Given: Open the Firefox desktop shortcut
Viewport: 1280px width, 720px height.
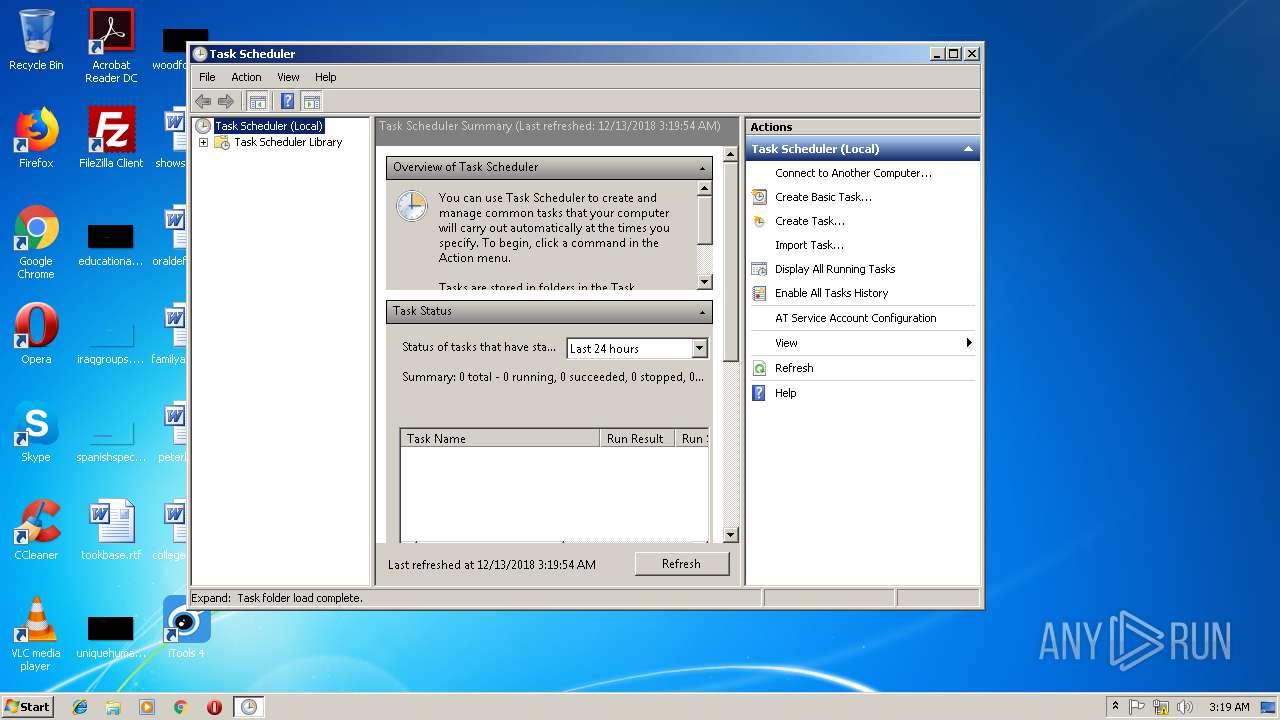Looking at the screenshot, I should [x=36, y=138].
